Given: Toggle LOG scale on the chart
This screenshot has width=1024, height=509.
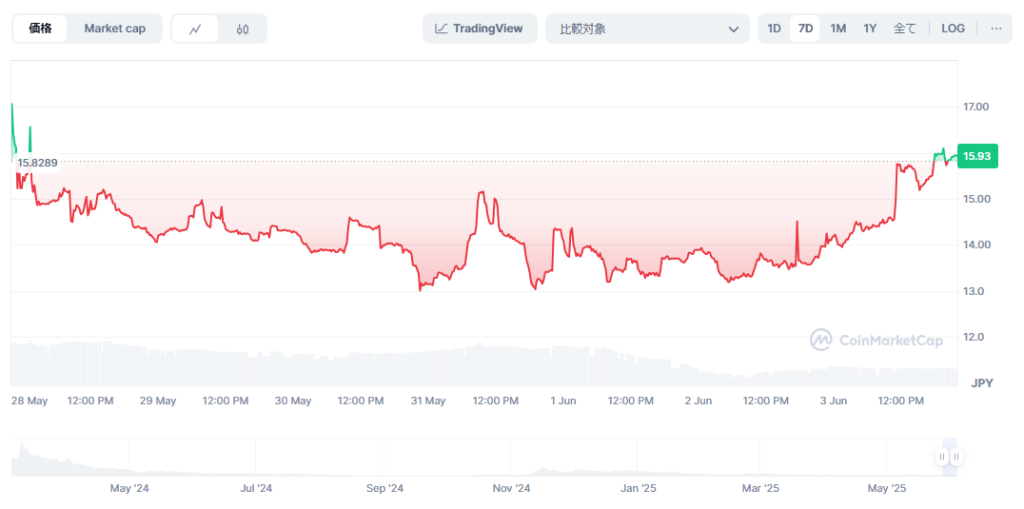Looking at the screenshot, I should coord(953,28).
